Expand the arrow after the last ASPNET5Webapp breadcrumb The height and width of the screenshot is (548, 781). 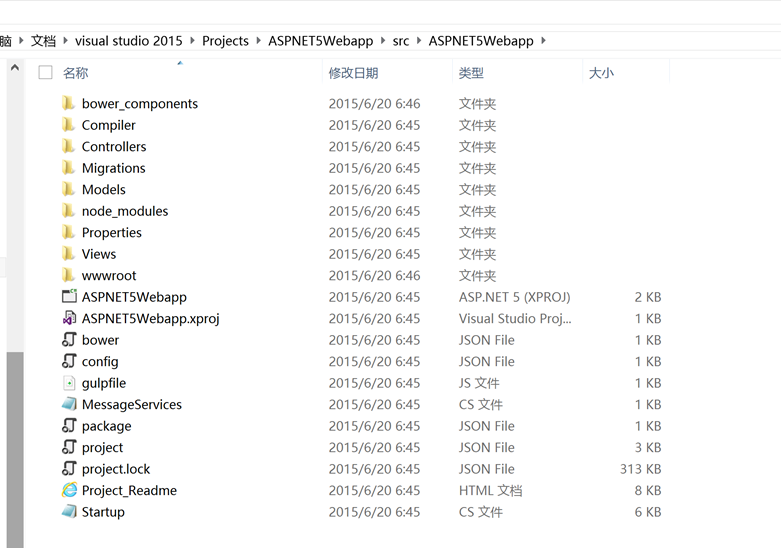(x=543, y=40)
